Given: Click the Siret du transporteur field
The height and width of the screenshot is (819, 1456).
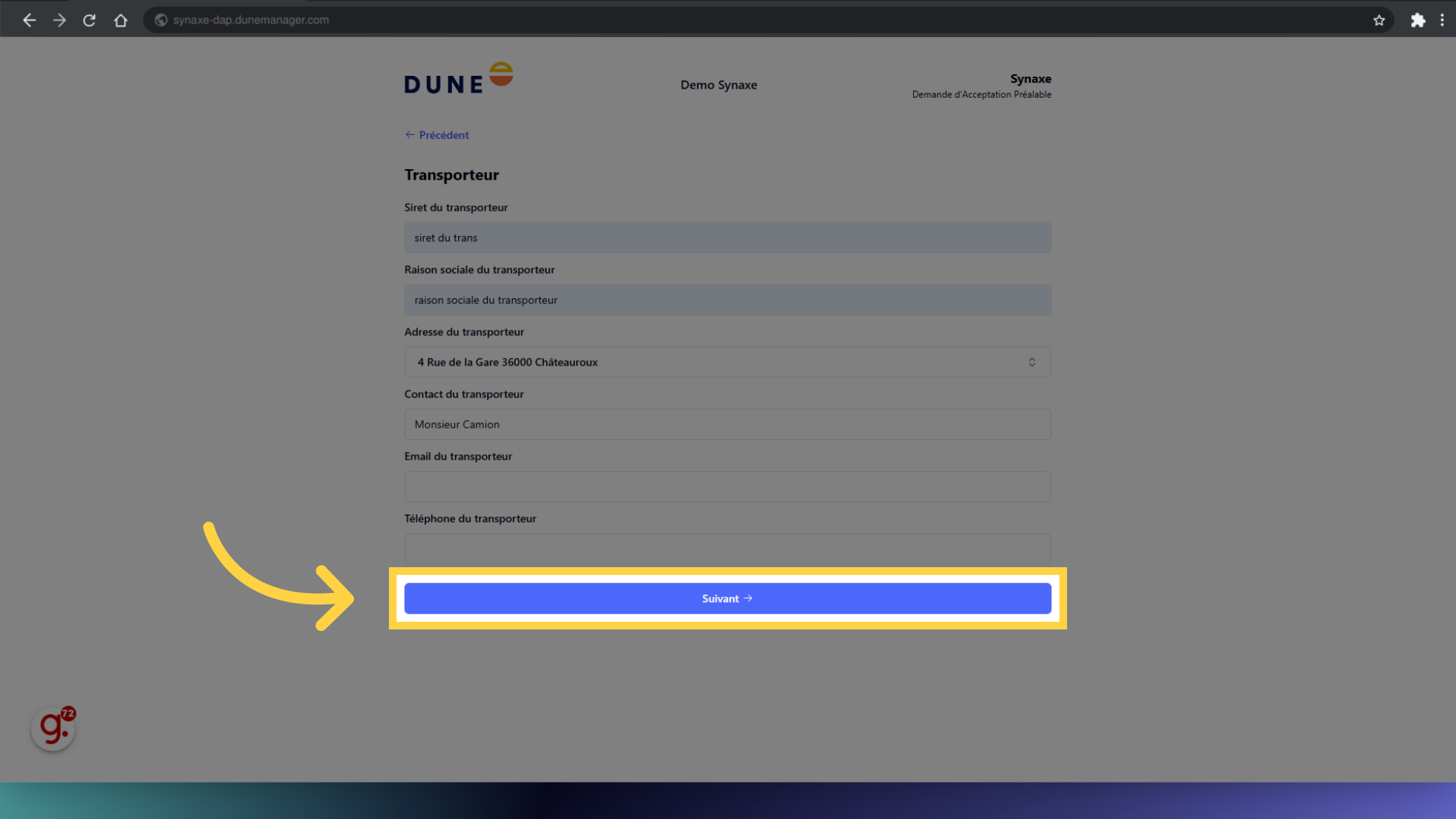Looking at the screenshot, I should click(x=726, y=238).
